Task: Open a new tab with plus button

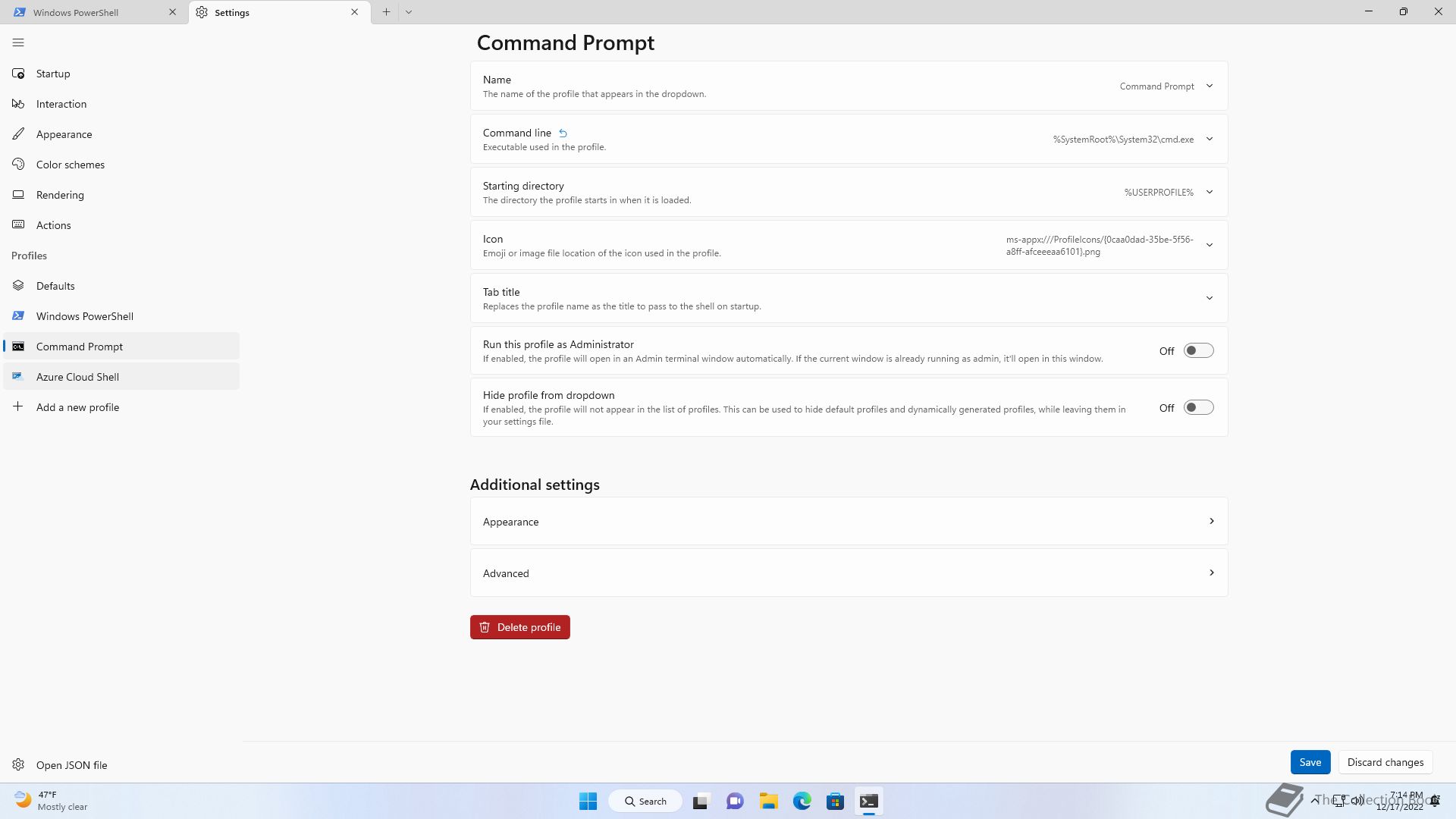Action: pyautogui.click(x=386, y=12)
